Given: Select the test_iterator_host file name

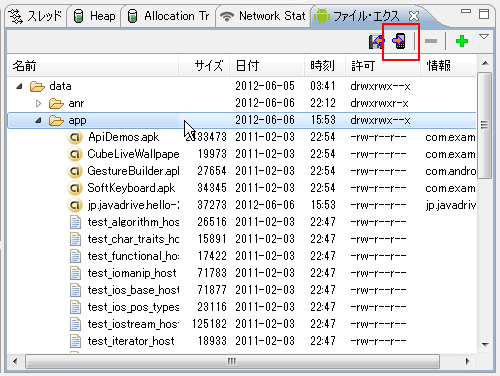Looking at the screenshot, I should point(131,341).
